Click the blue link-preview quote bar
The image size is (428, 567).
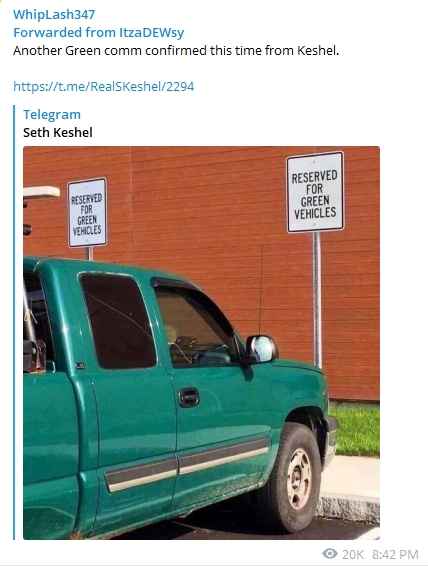[14, 322]
